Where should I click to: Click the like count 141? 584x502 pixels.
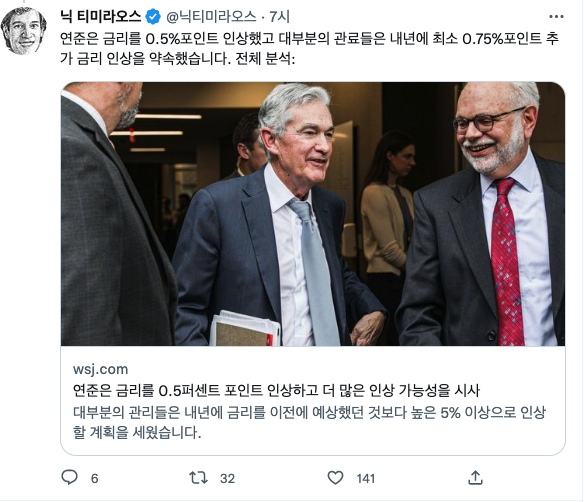tap(365, 478)
